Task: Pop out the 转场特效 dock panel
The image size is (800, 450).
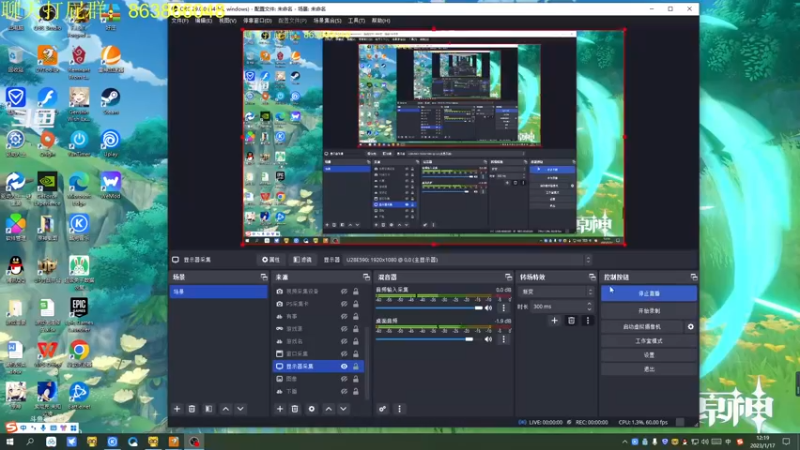Action: (x=592, y=277)
